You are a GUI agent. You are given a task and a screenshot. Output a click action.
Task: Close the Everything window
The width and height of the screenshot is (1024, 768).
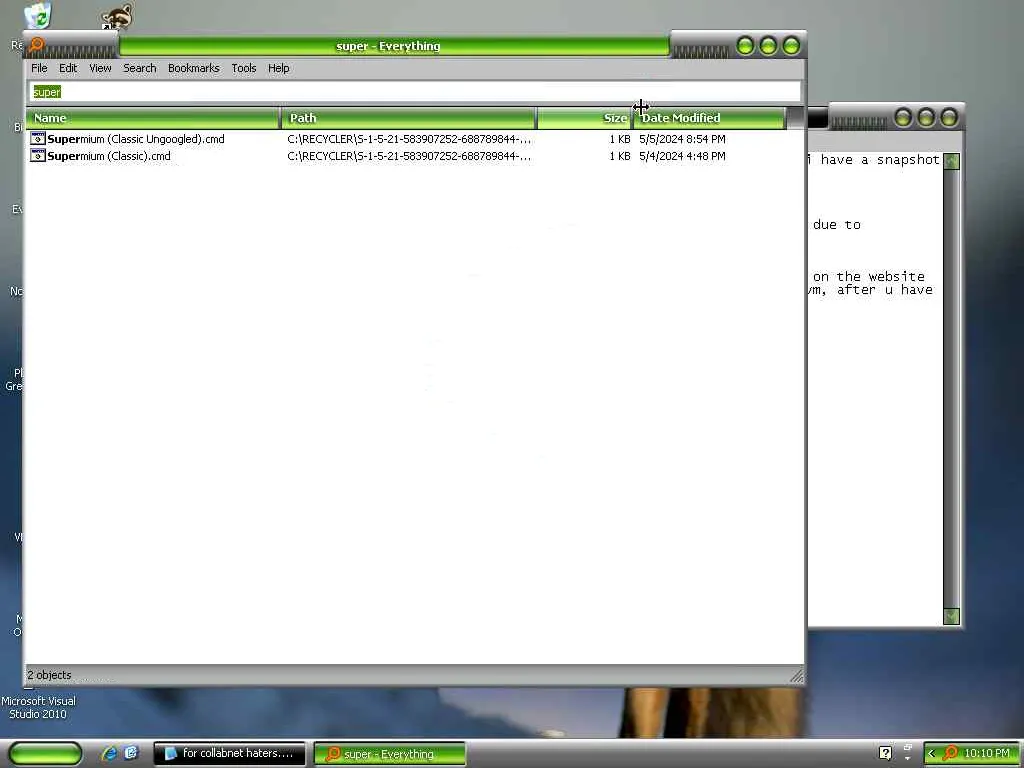coord(791,46)
